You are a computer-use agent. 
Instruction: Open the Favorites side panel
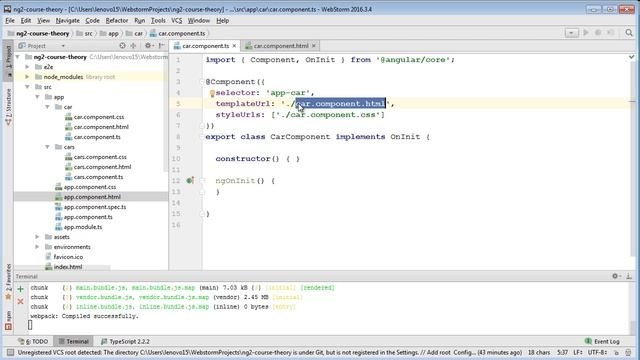pyautogui.click(x=8, y=282)
